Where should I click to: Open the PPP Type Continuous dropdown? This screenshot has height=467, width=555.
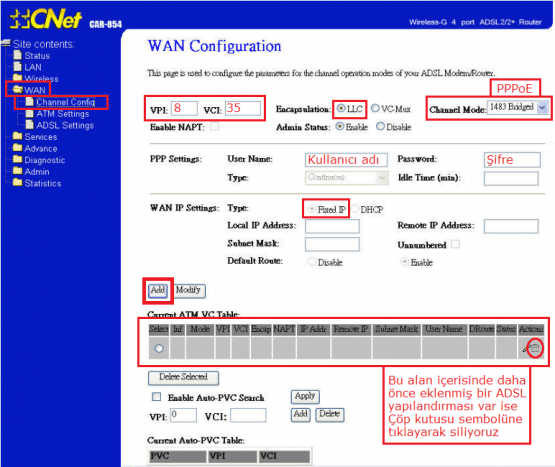(x=346, y=177)
